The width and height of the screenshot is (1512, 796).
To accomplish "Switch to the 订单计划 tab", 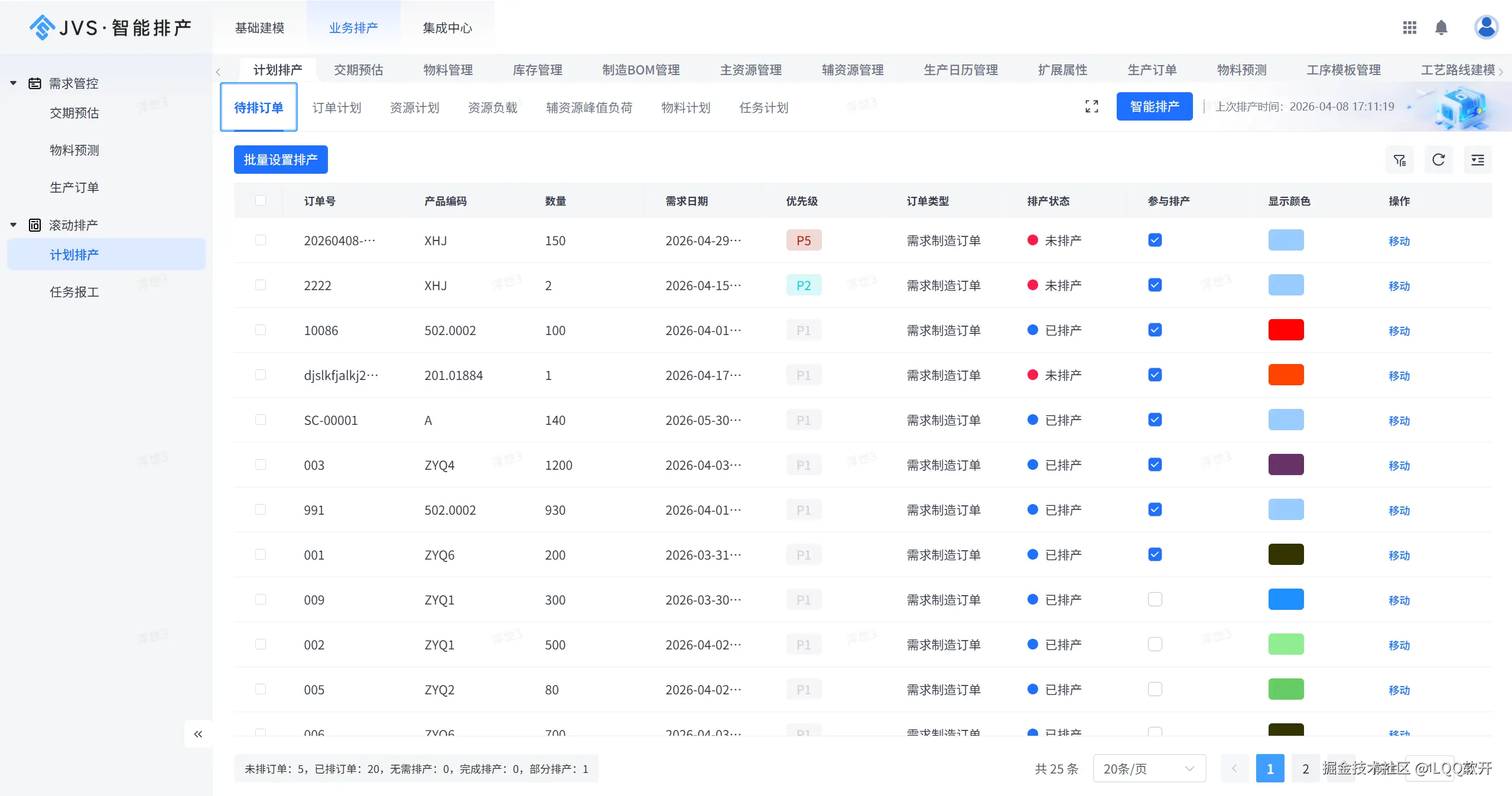I will (x=336, y=108).
